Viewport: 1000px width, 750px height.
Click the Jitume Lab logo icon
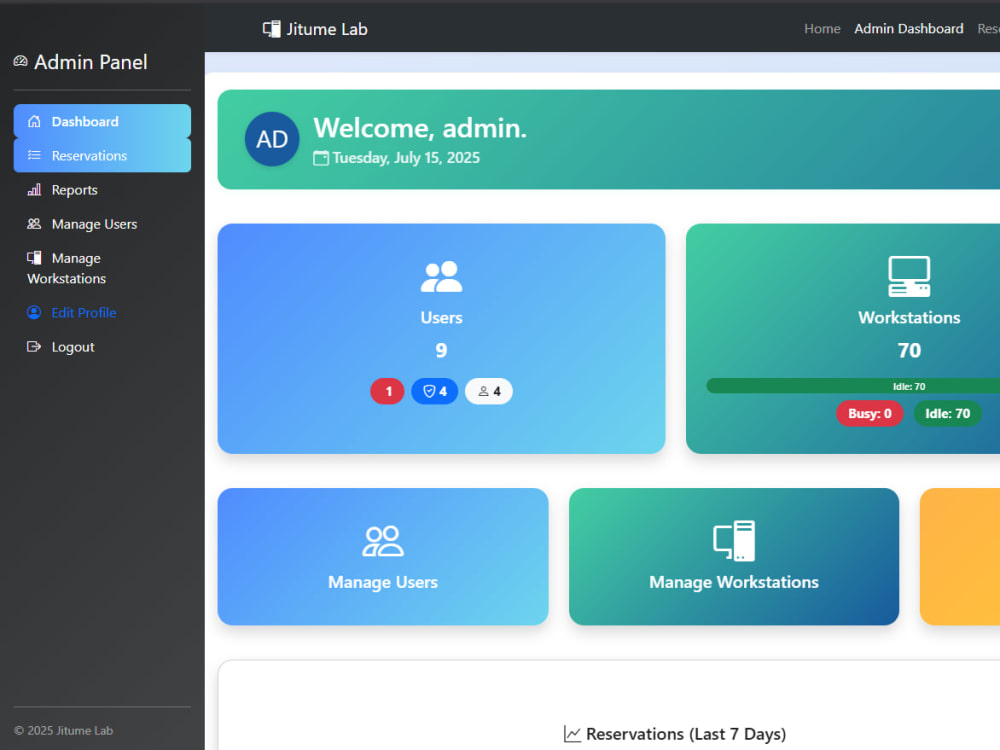pos(271,29)
